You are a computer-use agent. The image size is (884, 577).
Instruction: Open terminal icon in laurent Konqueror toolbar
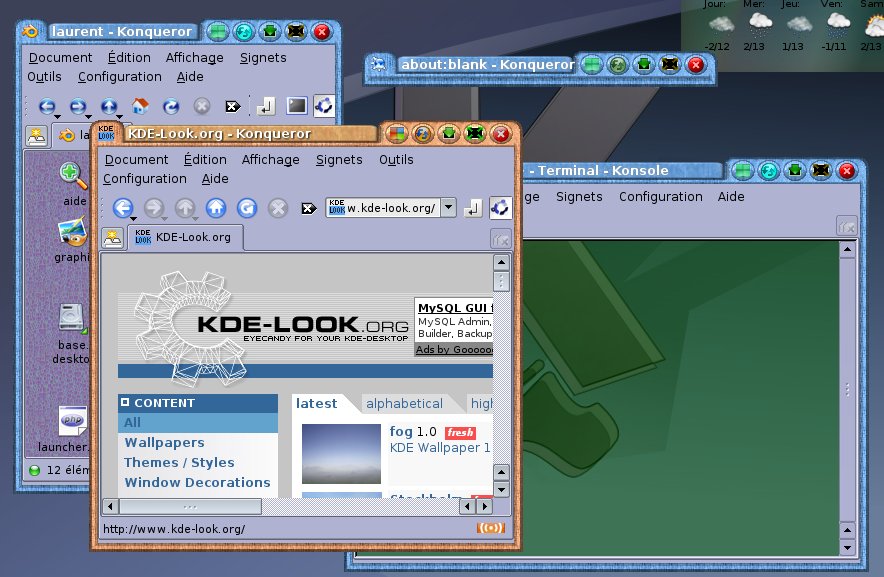[297, 105]
